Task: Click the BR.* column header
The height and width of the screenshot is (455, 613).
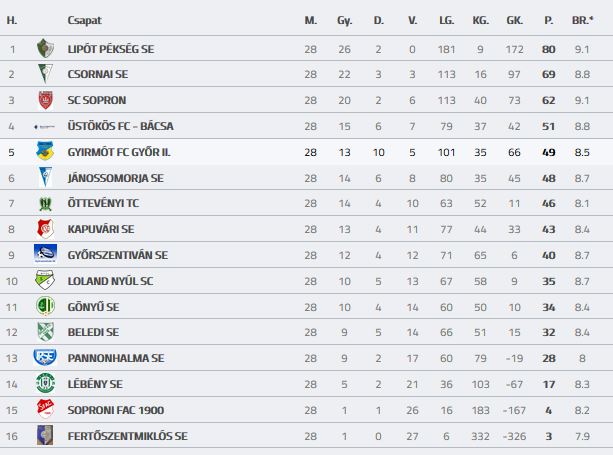Action: point(582,20)
